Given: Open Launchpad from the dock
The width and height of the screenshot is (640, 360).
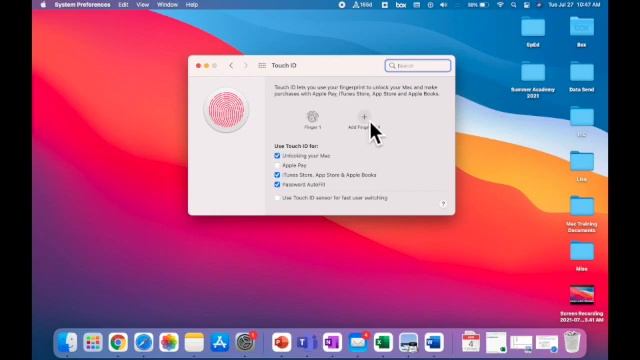Looking at the screenshot, I should point(93,342).
